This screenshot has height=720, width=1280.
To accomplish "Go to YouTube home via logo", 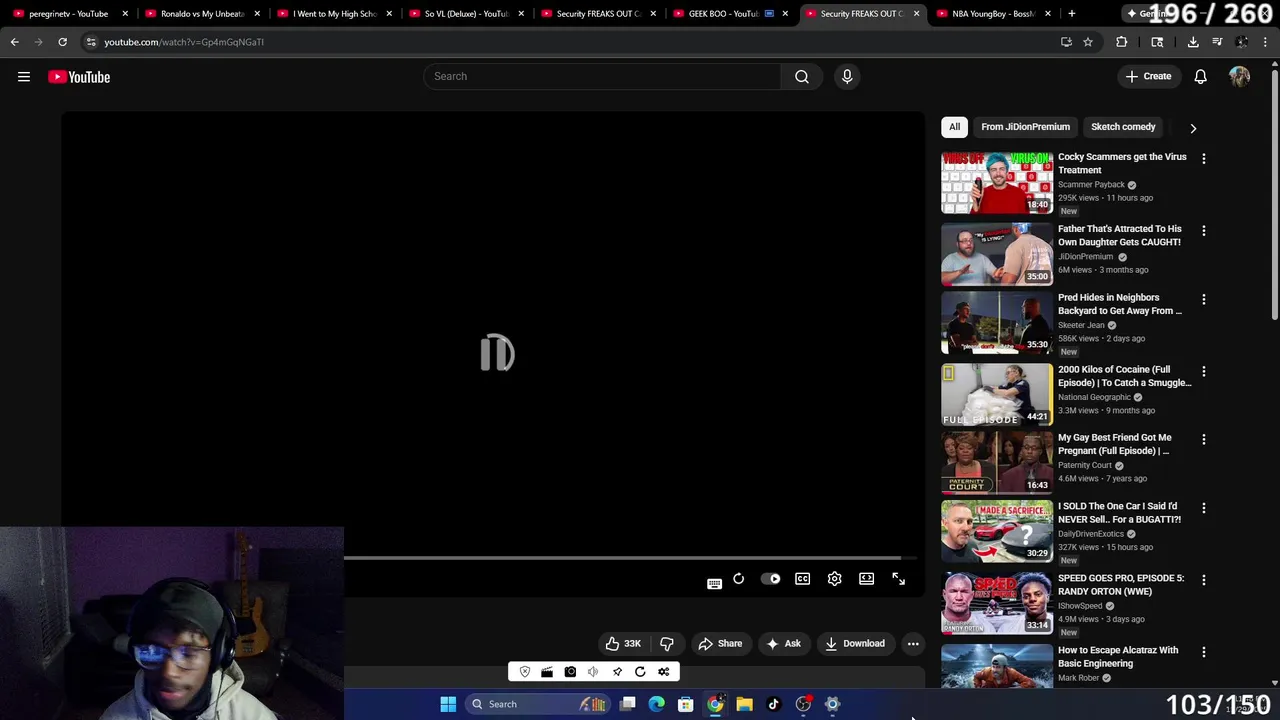I will pos(79,77).
